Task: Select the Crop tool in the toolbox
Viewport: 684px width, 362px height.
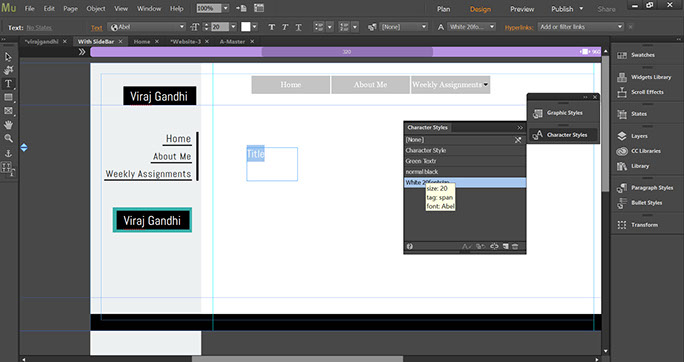Action: [8, 70]
